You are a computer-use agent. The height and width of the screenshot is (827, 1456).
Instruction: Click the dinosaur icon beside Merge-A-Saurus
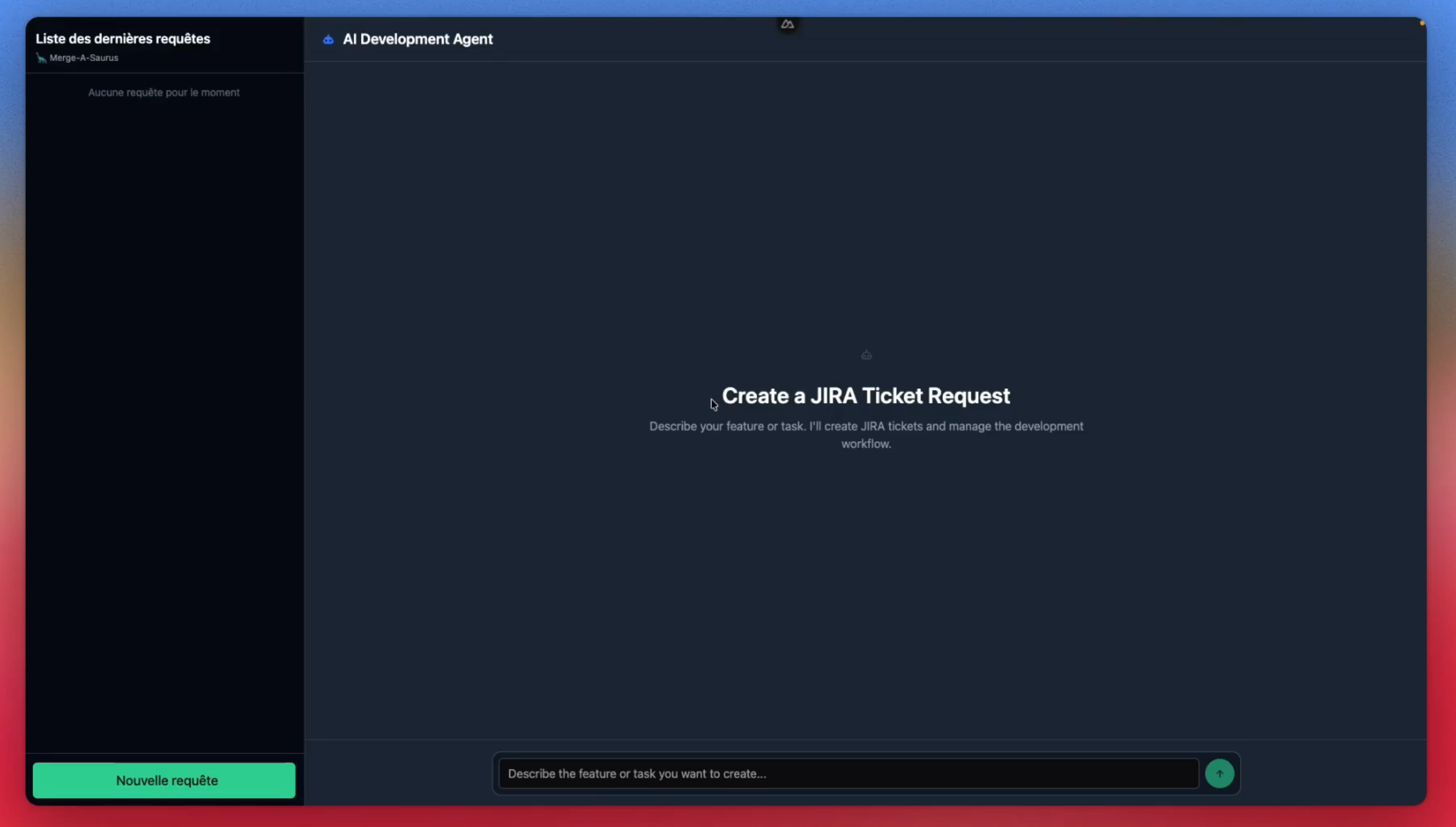[x=41, y=58]
